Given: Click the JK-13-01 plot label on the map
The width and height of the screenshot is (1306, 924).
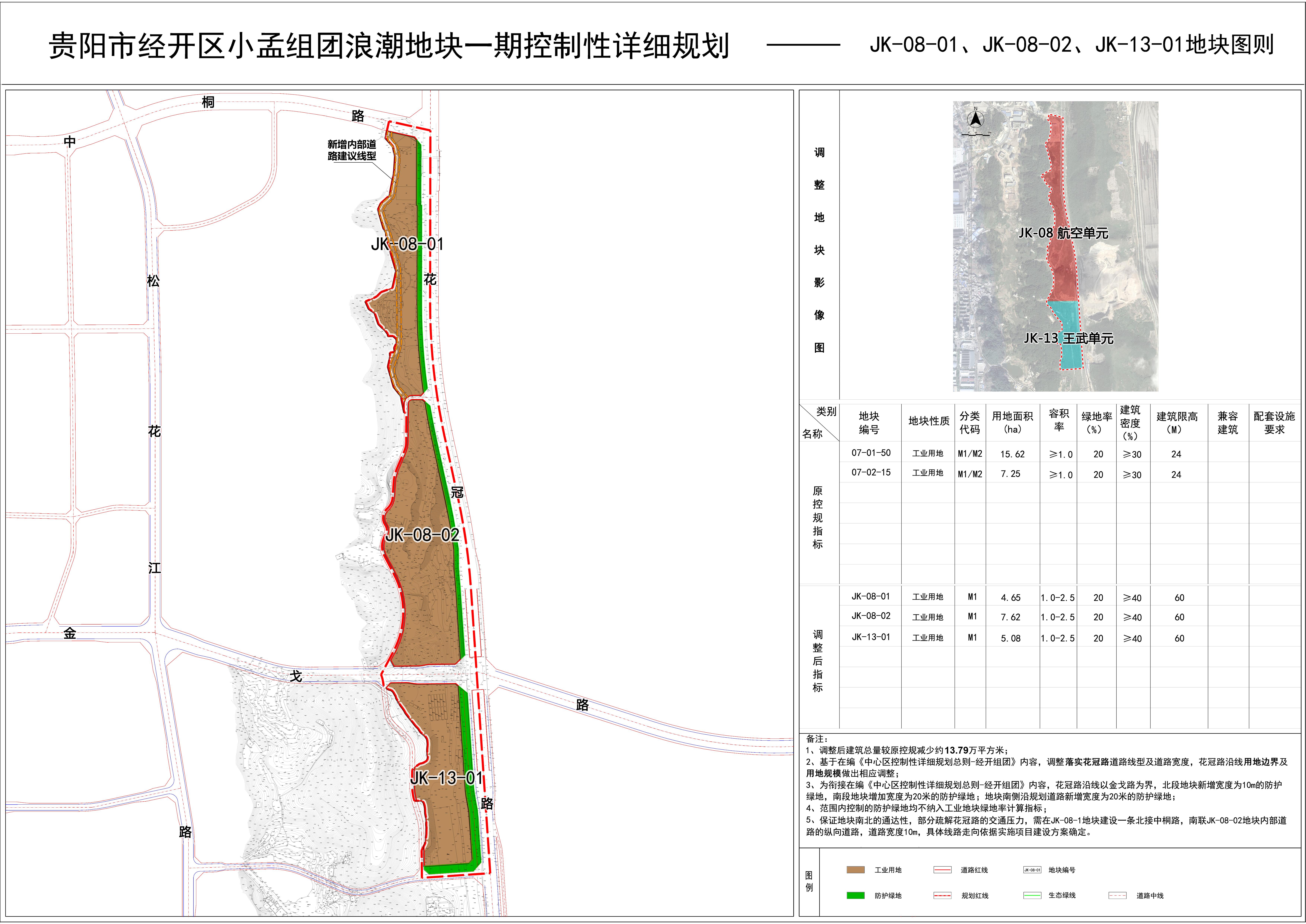Looking at the screenshot, I should 446,778.
